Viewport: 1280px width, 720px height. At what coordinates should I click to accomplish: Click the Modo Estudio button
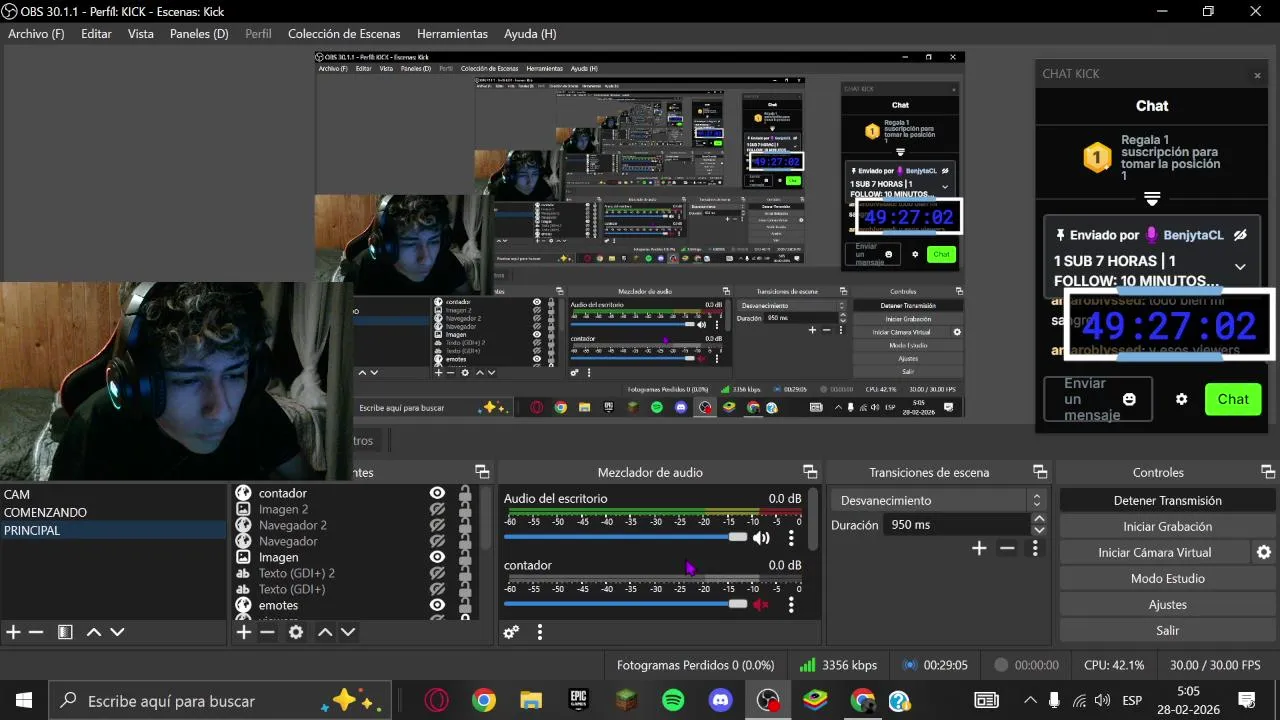(x=1167, y=578)
